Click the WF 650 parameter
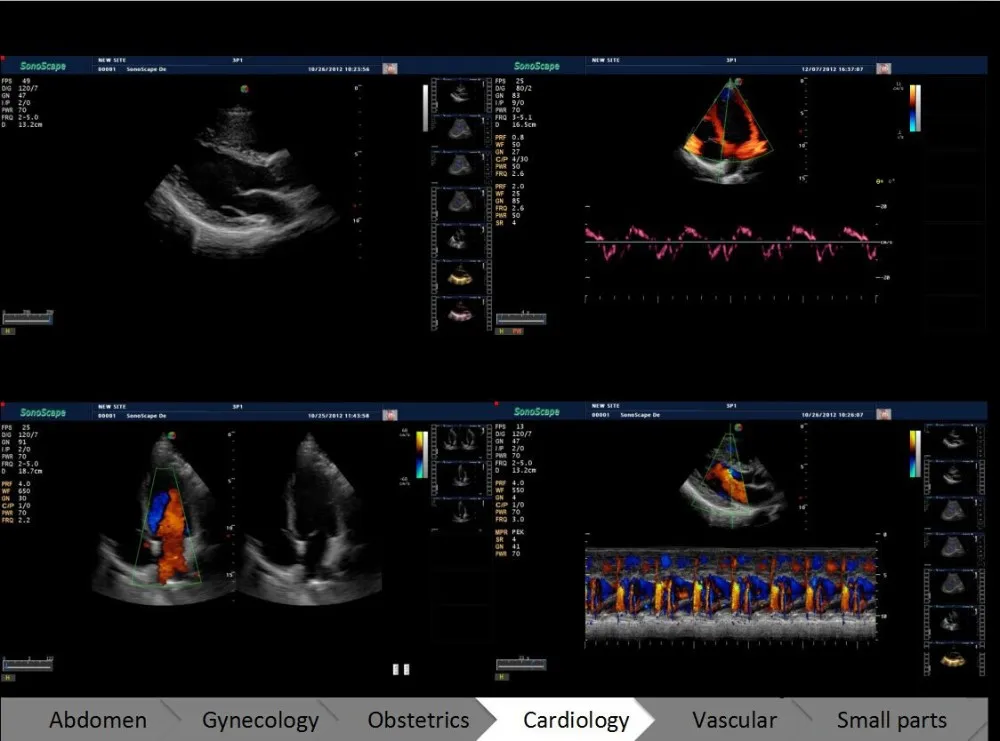The width and height of the screenshot is (1000, 741). click(16, 491)
